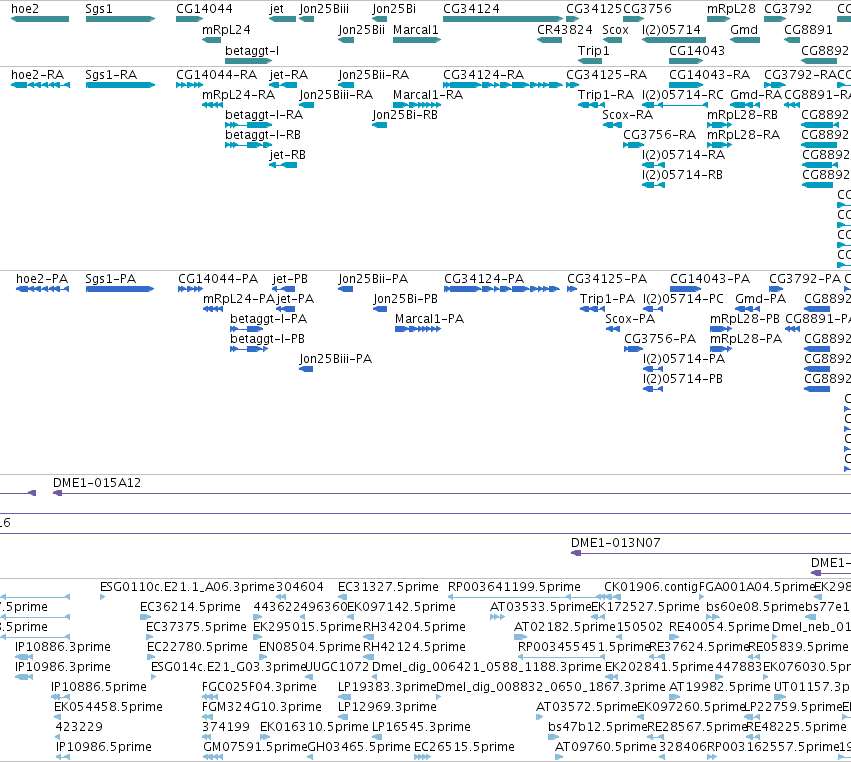The height and width of the screenshot is (762, 851).
Task: Select the Scox-RA transcript label
Action: (x=627, y=115)
